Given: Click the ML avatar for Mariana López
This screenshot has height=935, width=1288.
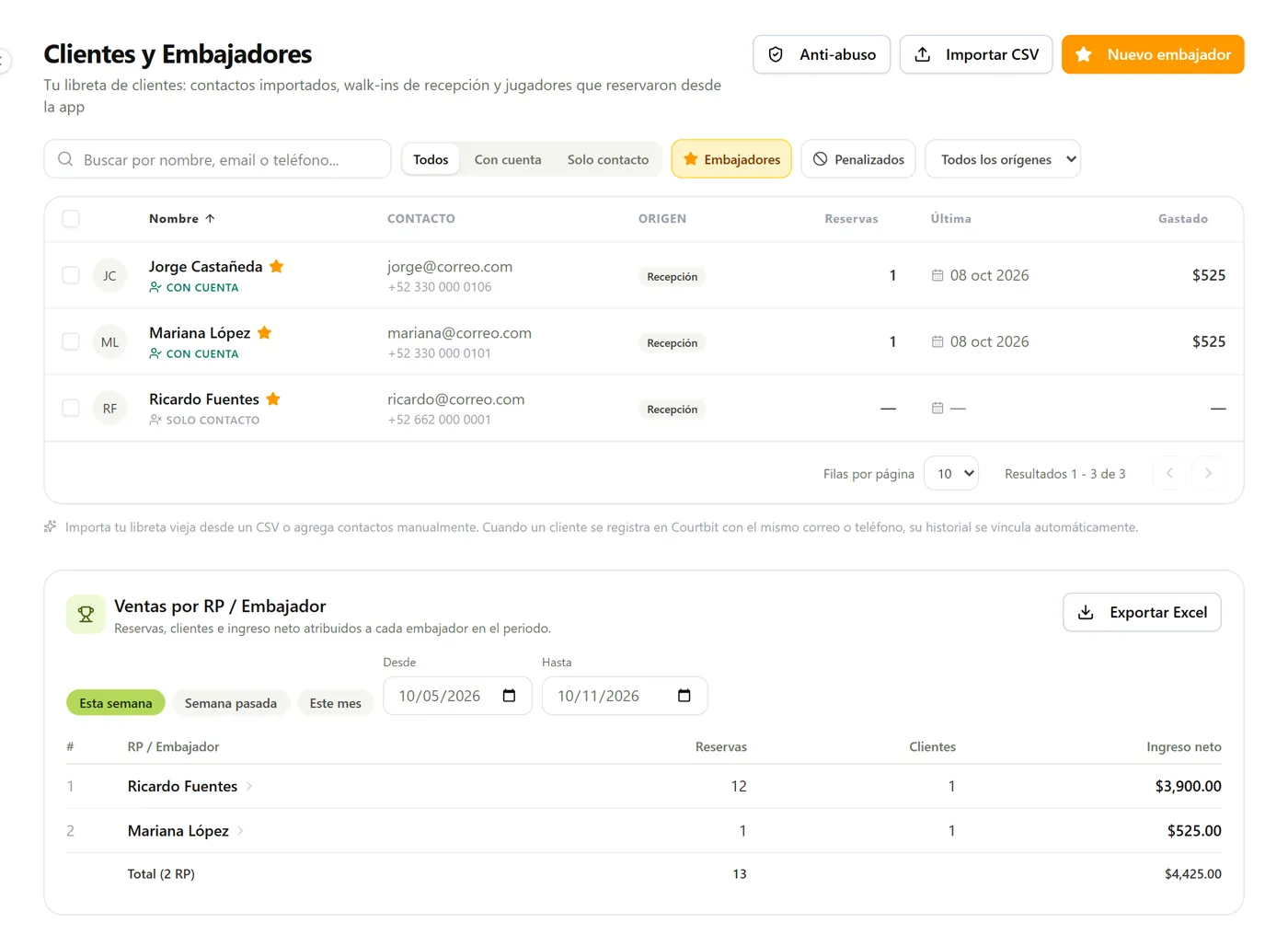Looking at the screenshot, I should tap(109, 341).
